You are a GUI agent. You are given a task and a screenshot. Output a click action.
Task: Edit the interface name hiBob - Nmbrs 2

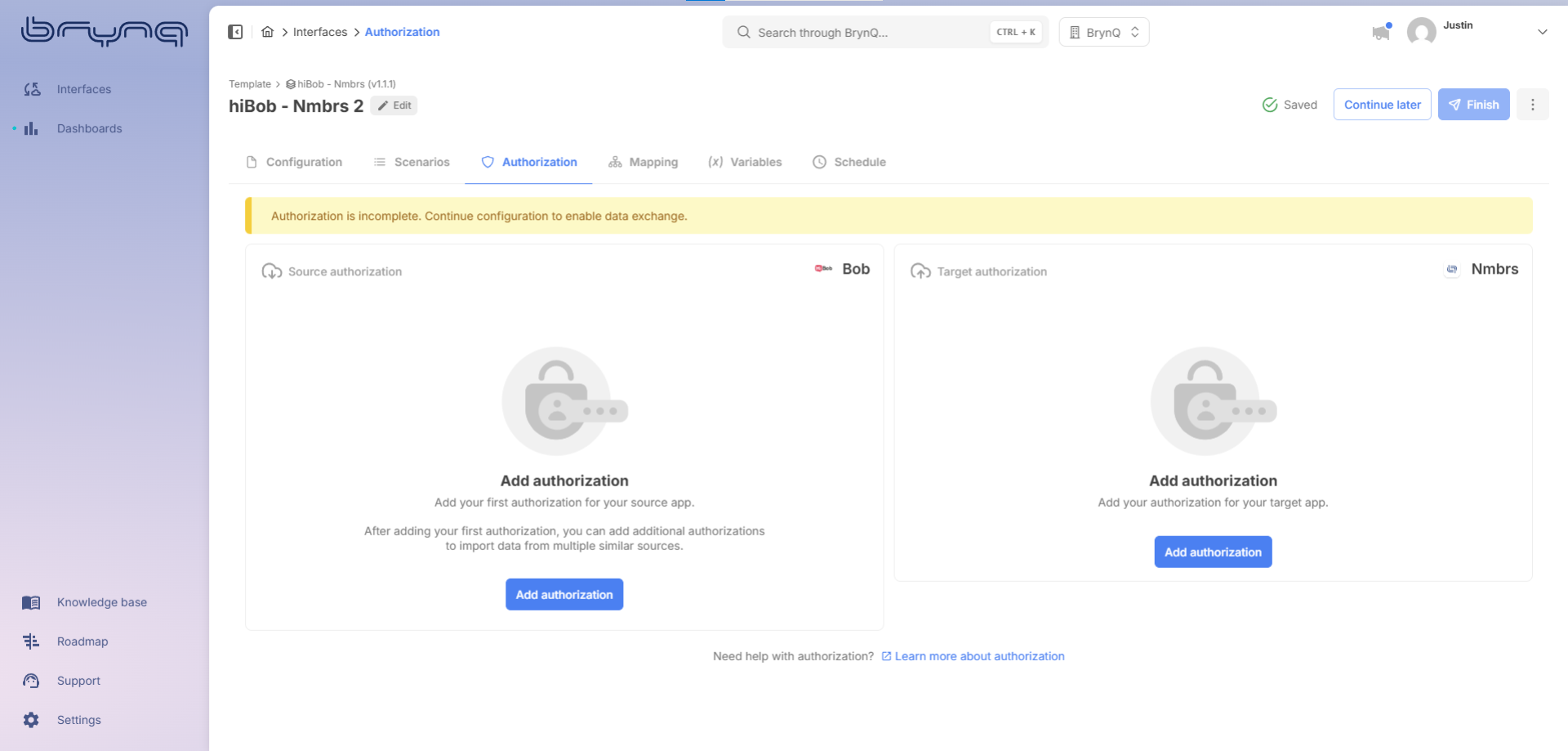(394, 105)
